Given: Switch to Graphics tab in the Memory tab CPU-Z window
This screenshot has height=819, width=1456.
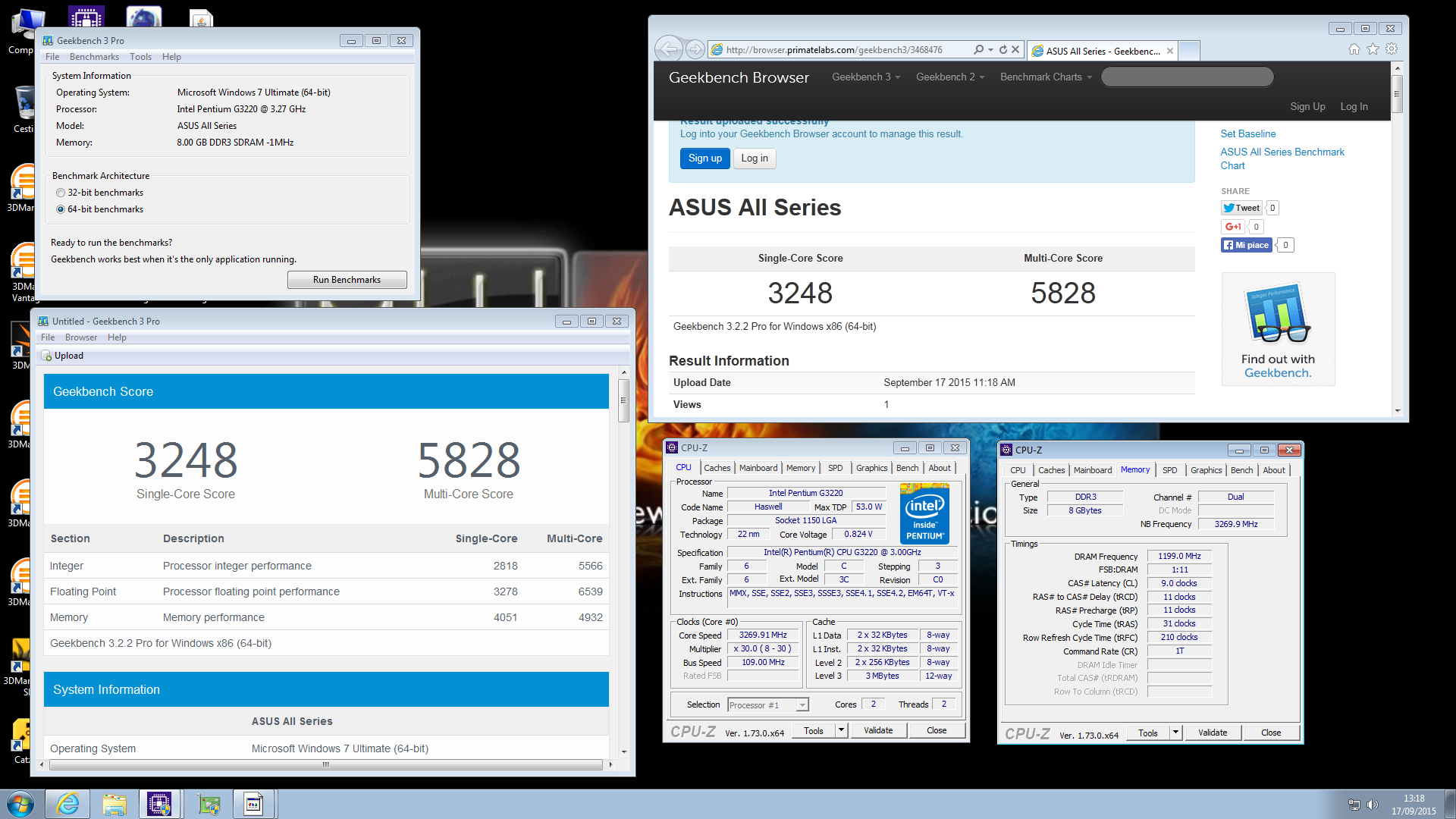Looking at the screenshot, I should (x=1206, y=470).
